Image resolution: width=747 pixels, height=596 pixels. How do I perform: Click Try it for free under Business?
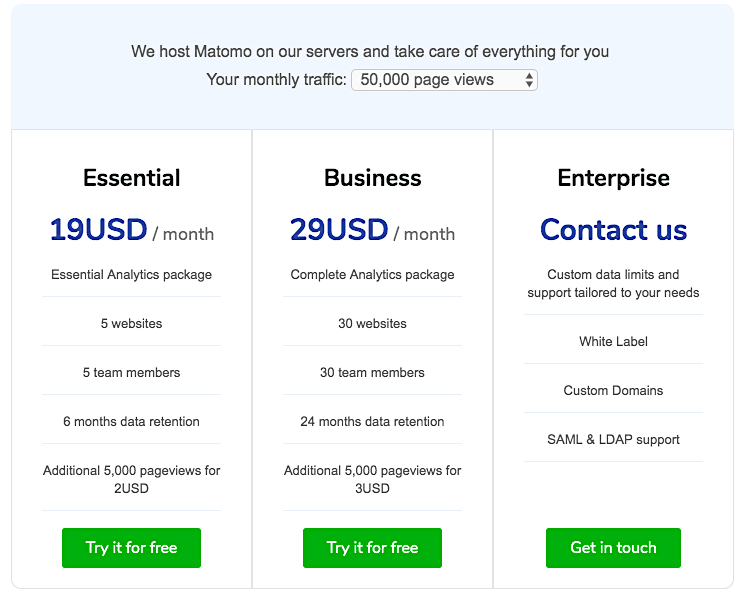[372, 547]
